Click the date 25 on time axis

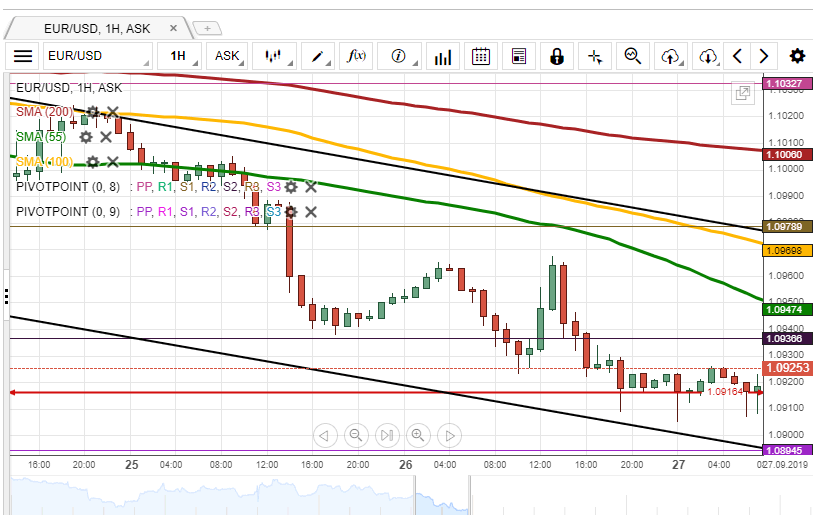(x=132, y=464)
